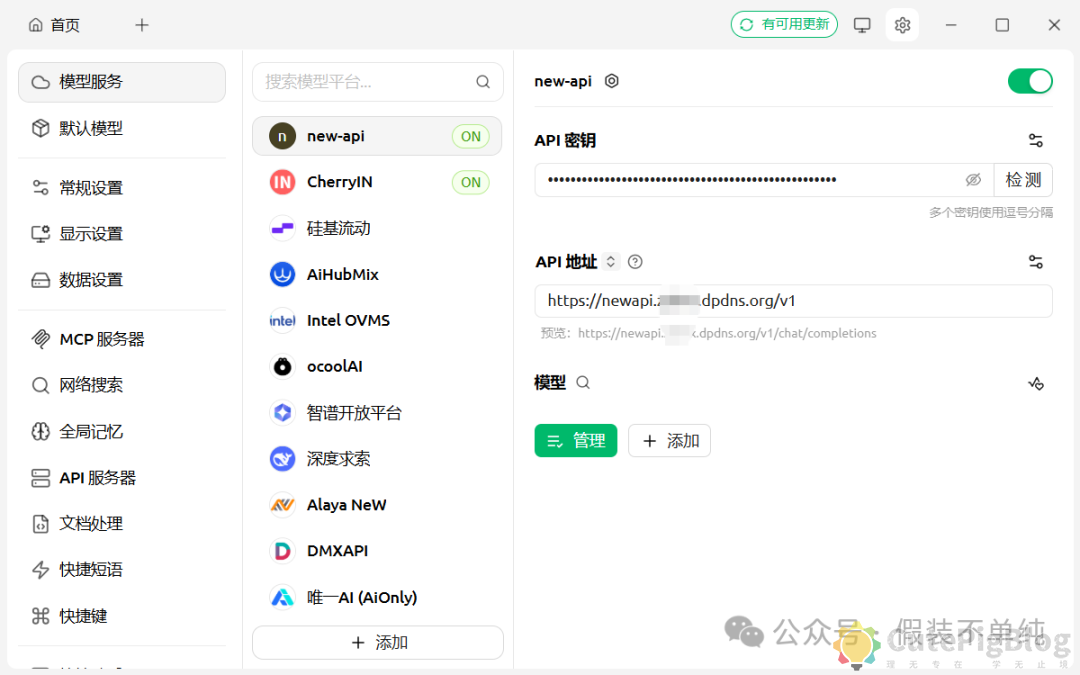Open the API 地址 format selector arrows
Image resolution: width=1080 pixels, height=675 pixels.
[610, 261]
